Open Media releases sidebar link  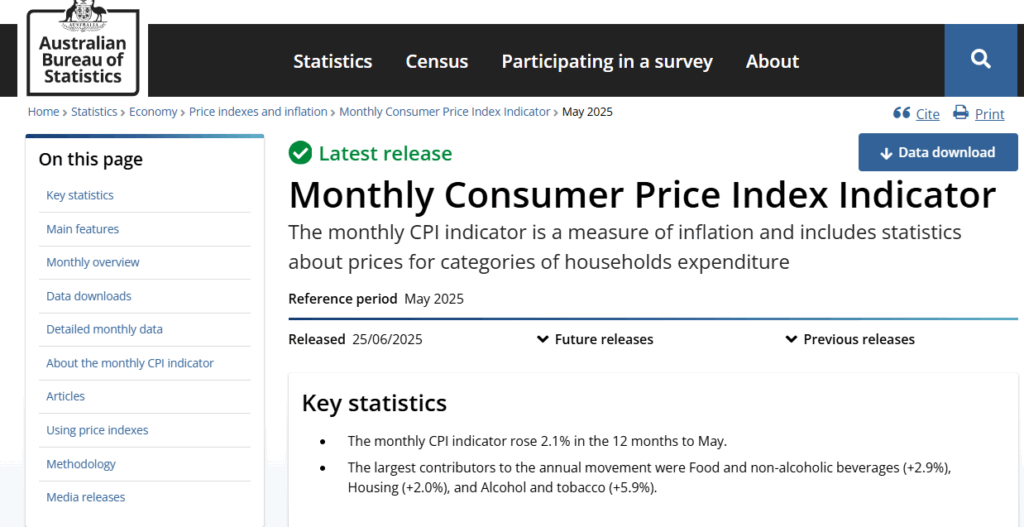[x=86, y=497]
